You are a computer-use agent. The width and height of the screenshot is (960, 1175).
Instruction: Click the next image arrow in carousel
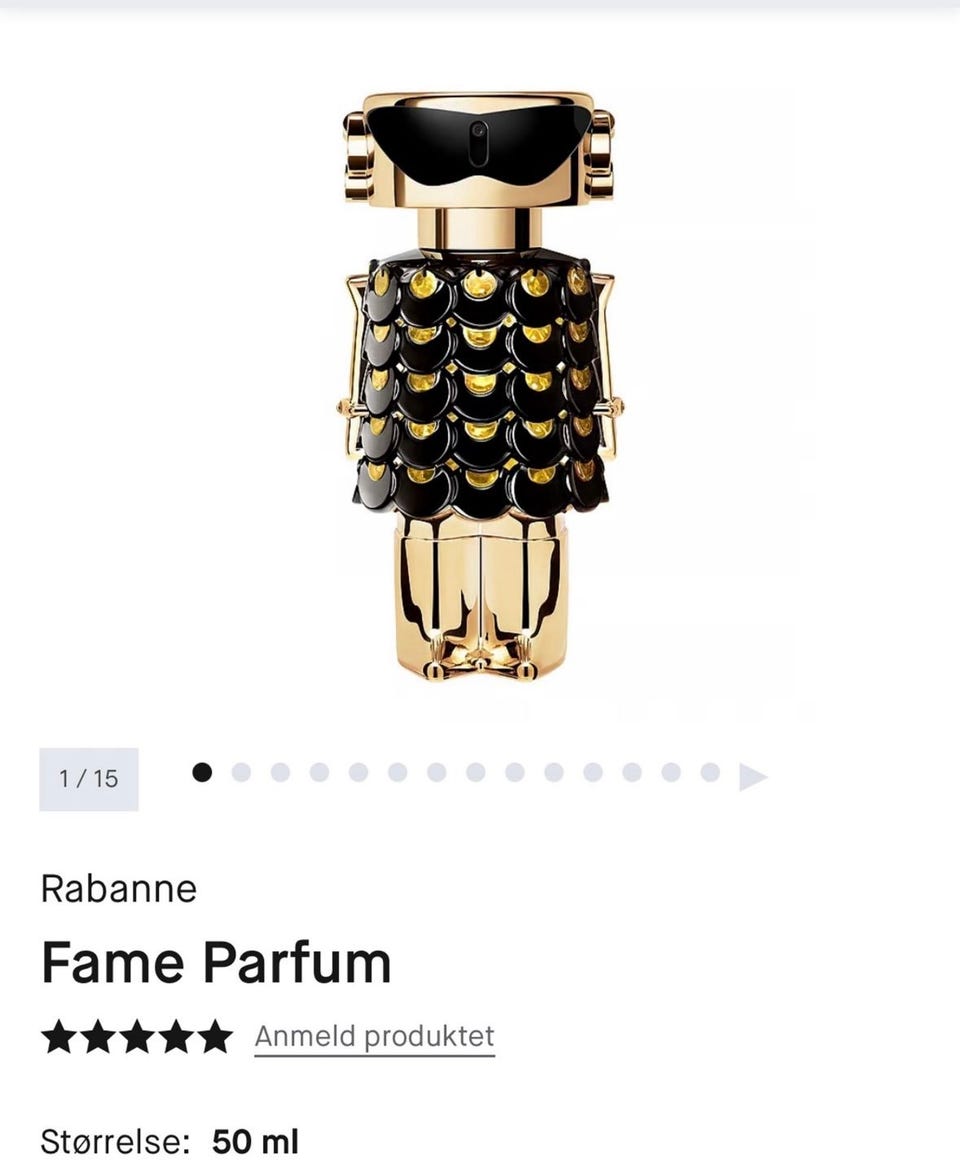click(x=752, y=777)
